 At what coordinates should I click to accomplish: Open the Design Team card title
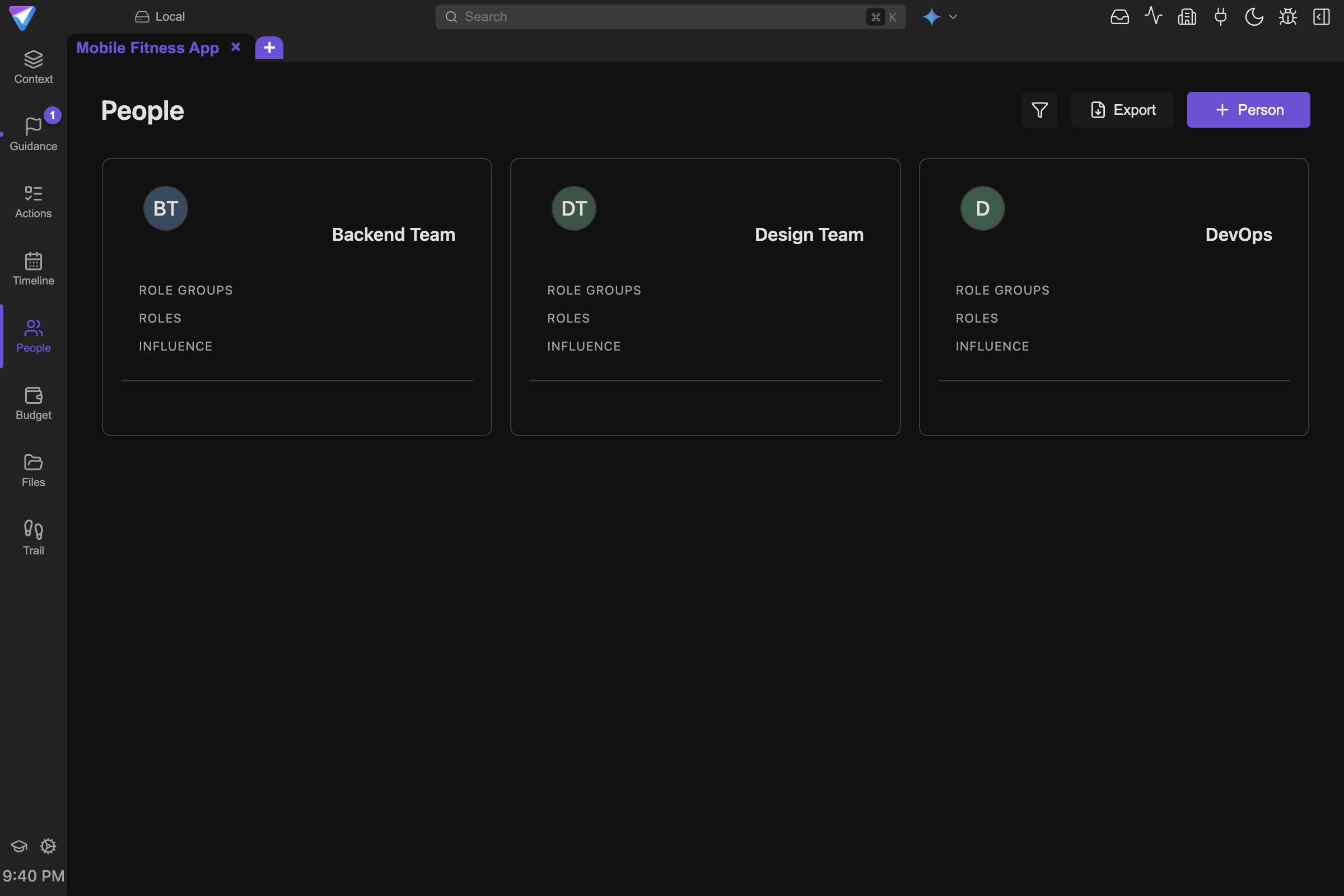tap(809, 234)
